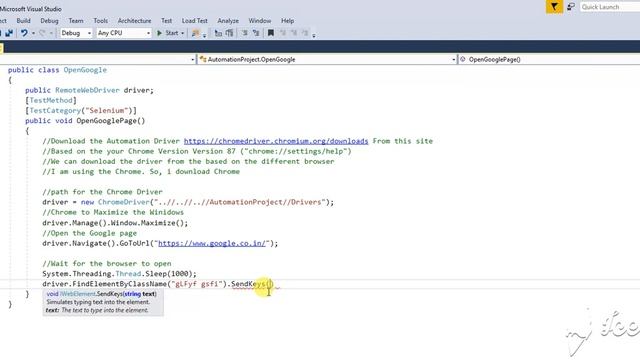This screenshot has width=640, height=360.
Task: Click in the Quick Launch search box
Action: pos(610,7)
